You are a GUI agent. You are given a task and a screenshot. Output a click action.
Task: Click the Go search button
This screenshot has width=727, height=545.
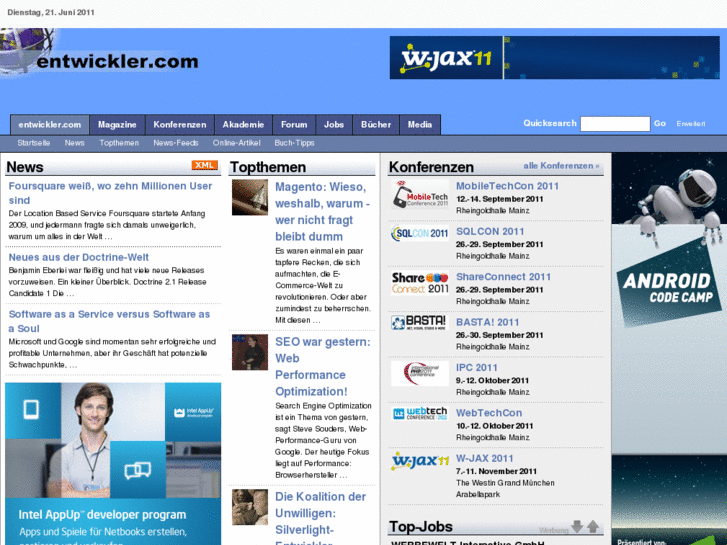[x=660, y=123]
